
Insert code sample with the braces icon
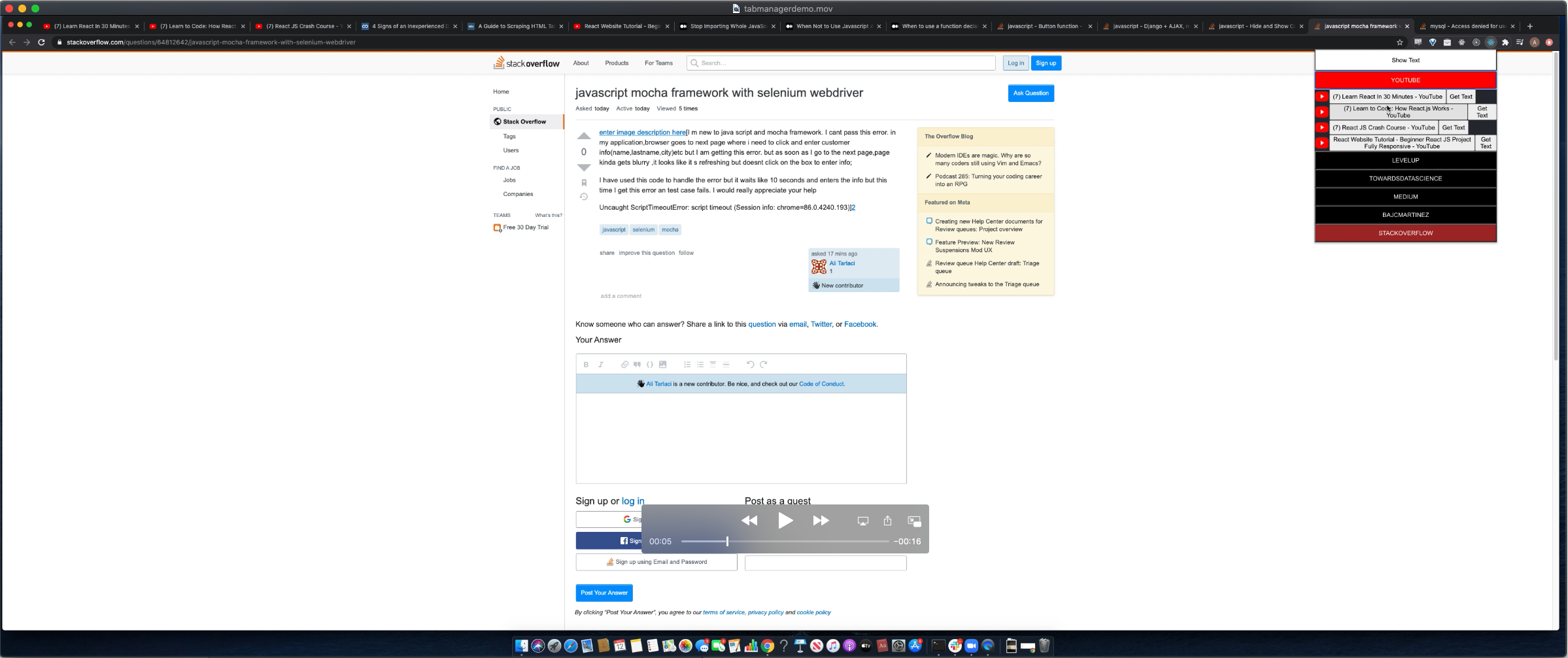pos(650,365)
